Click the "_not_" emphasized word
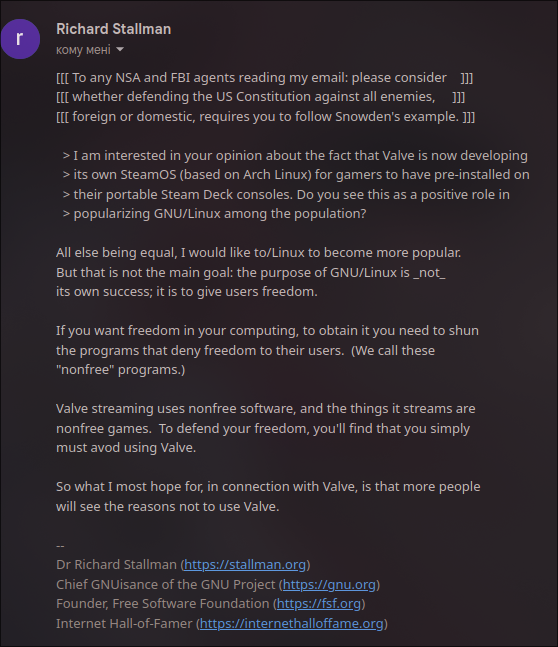This screenshot has height=647, width=558. (x=429, y=273)
